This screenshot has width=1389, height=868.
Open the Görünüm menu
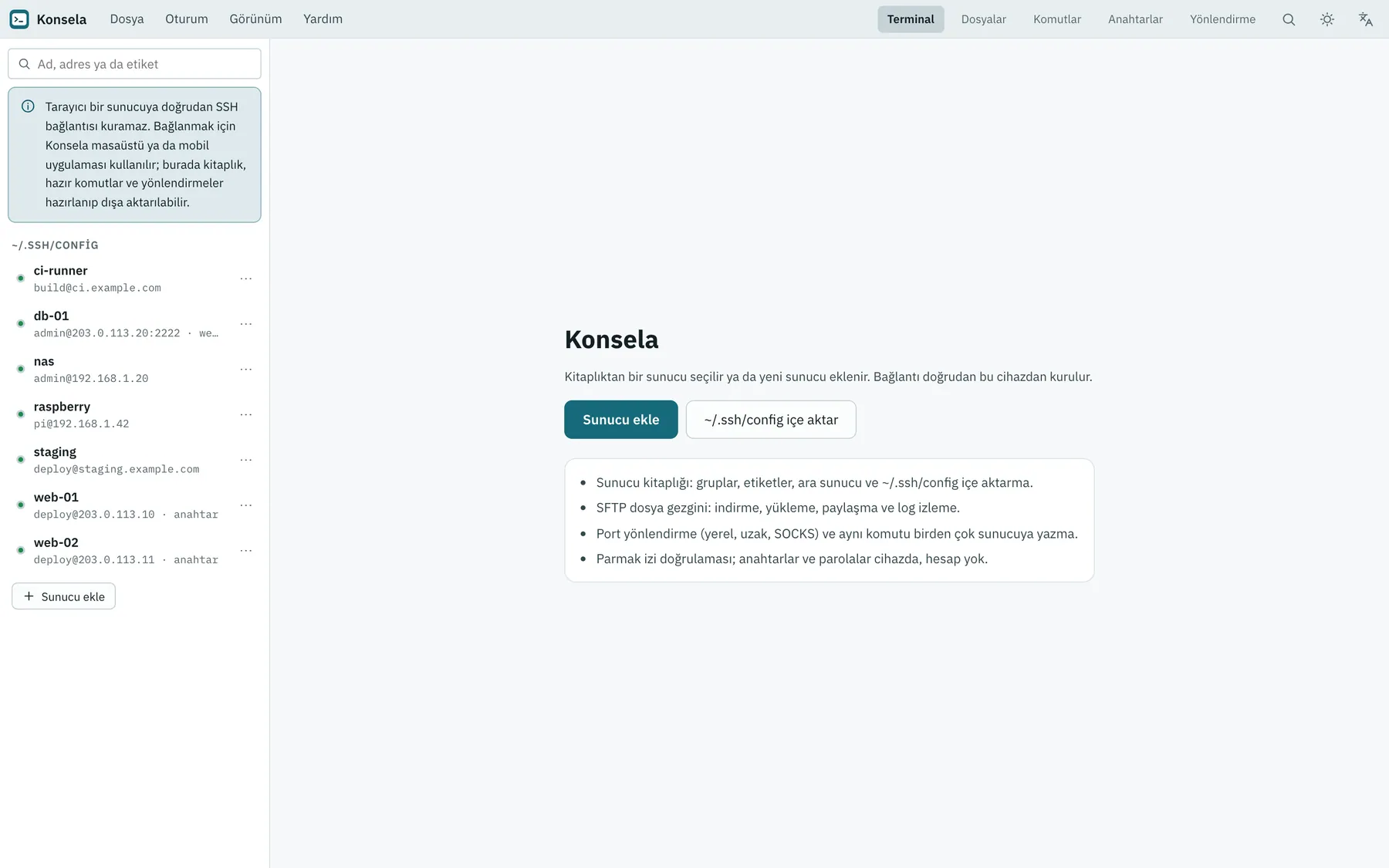255,19
